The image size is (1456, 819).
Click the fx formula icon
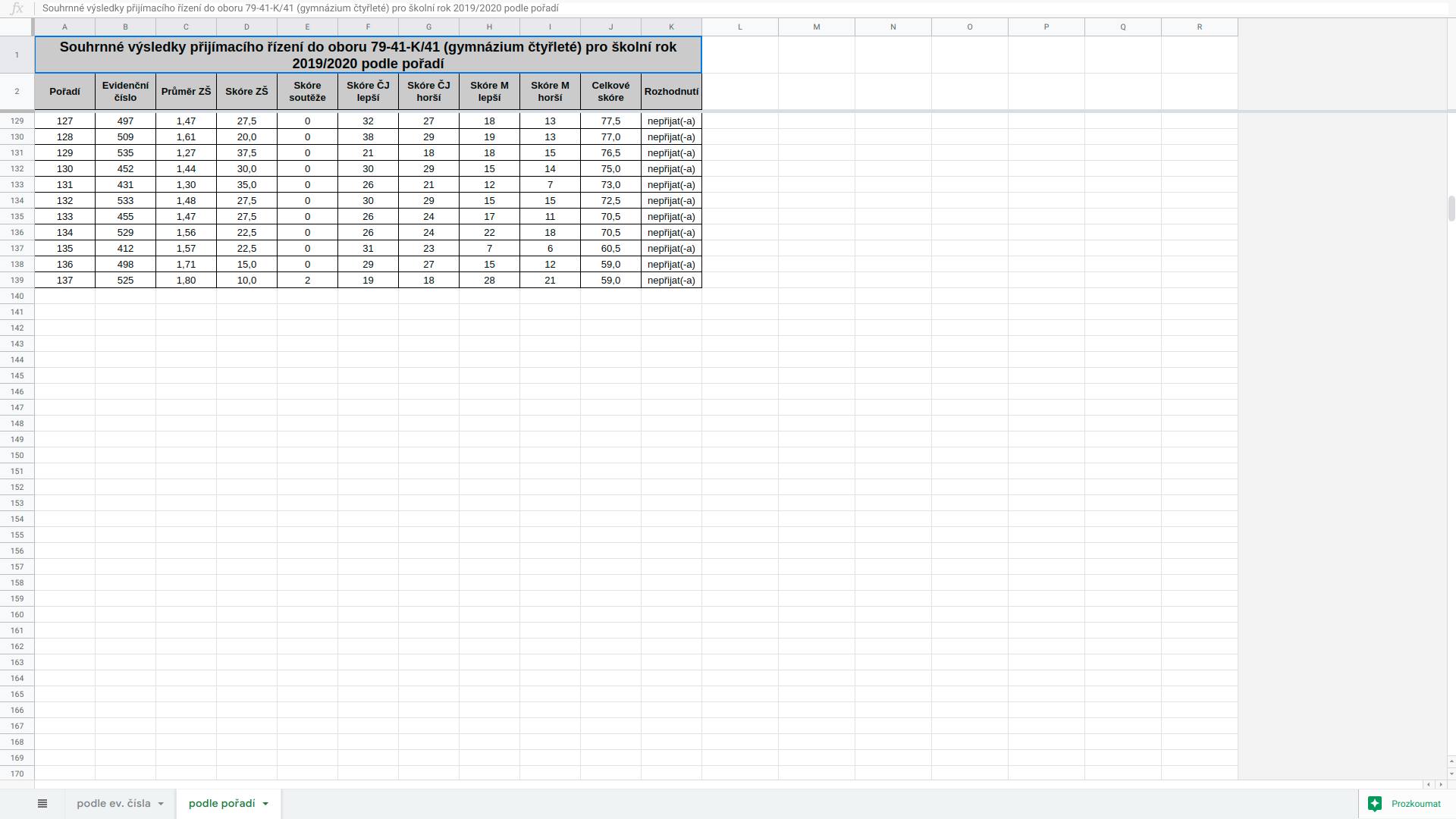[17, 8]
